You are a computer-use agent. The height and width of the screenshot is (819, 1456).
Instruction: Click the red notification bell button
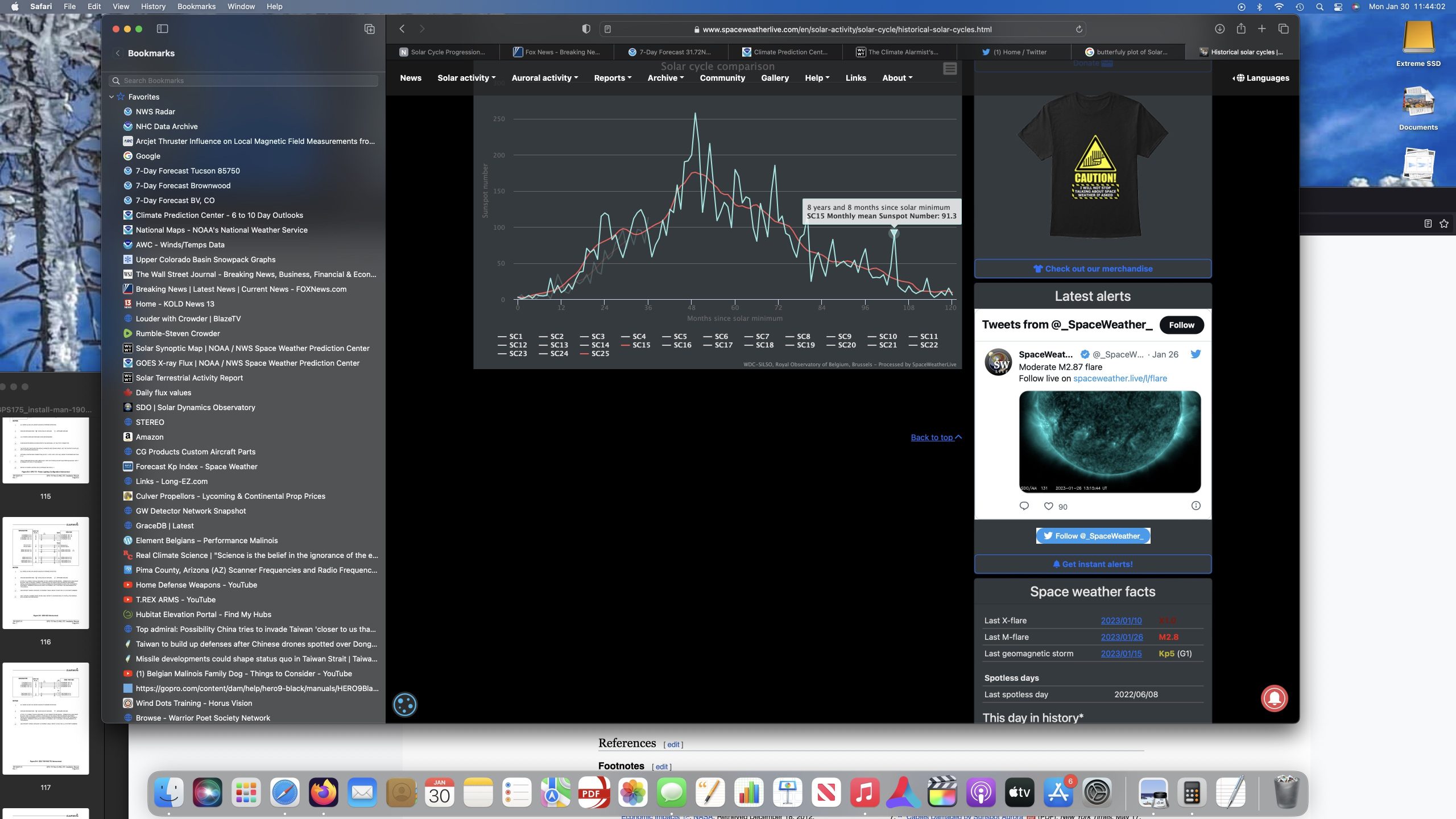1274,698
